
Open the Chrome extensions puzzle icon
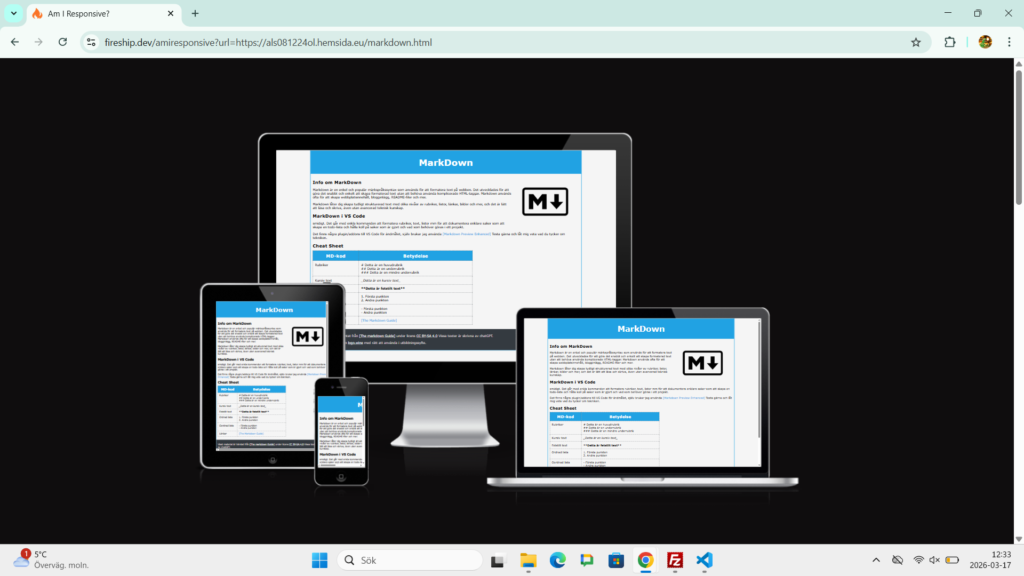pyautogui.click(x=950, y=42)
